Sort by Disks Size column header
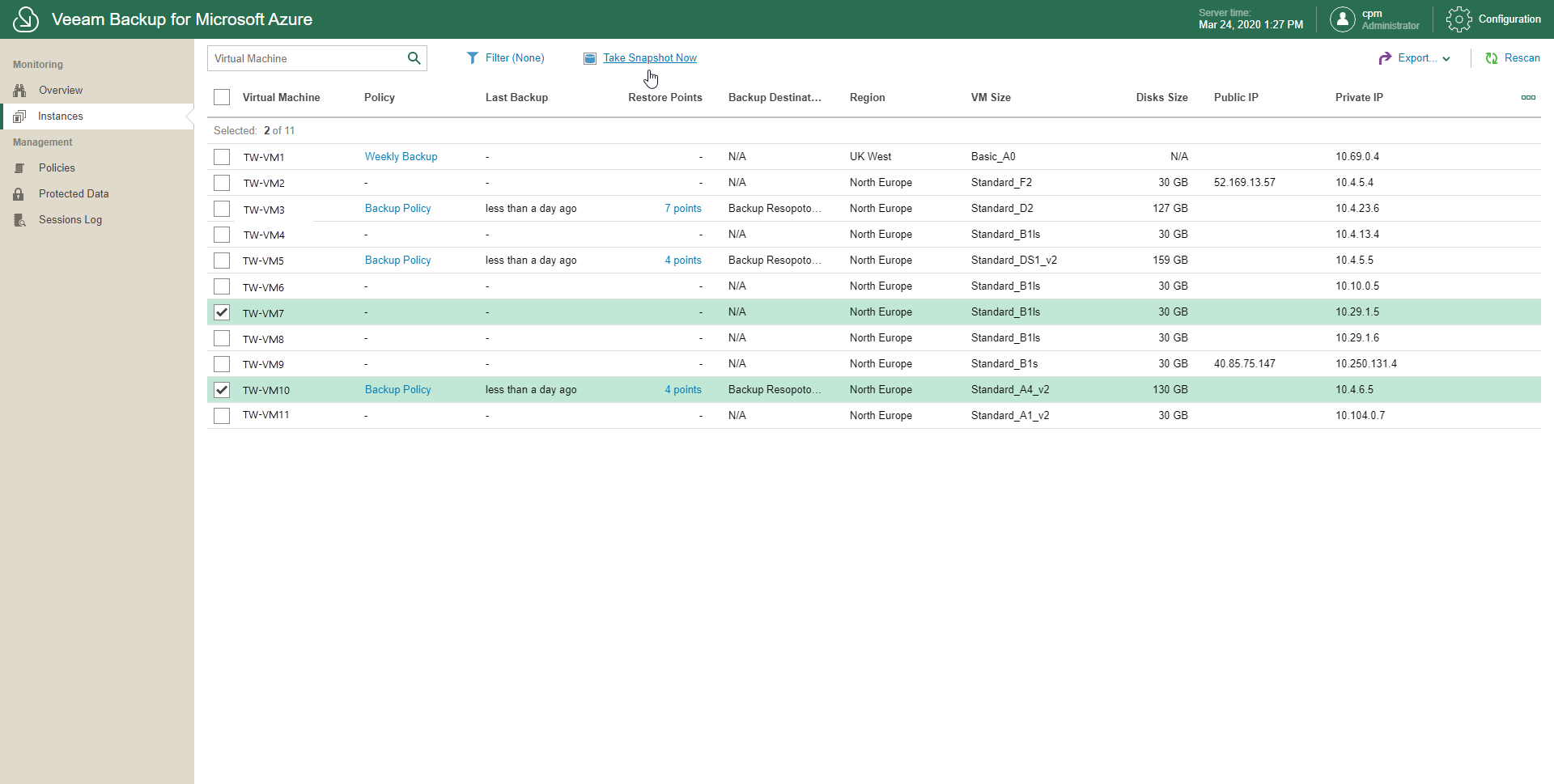 pos(1161,97)
